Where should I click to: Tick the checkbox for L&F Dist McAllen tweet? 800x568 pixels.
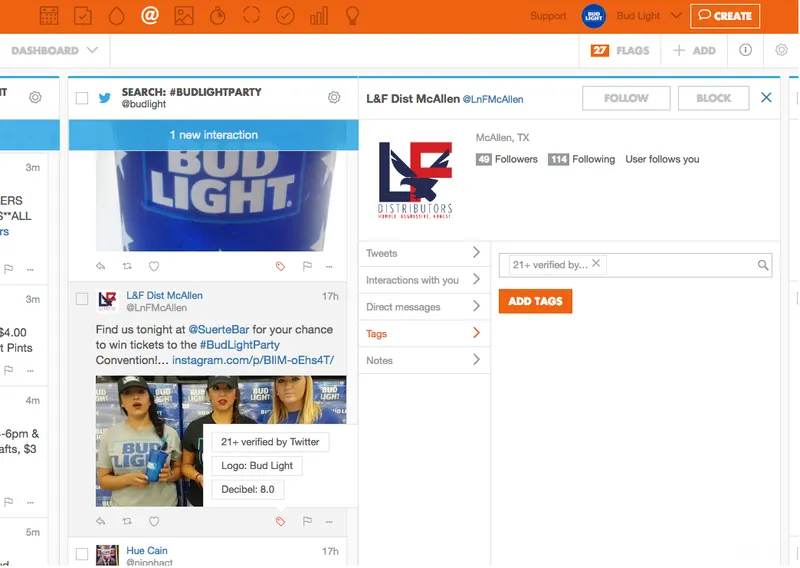pyautogui.click(x=82, y=299)
